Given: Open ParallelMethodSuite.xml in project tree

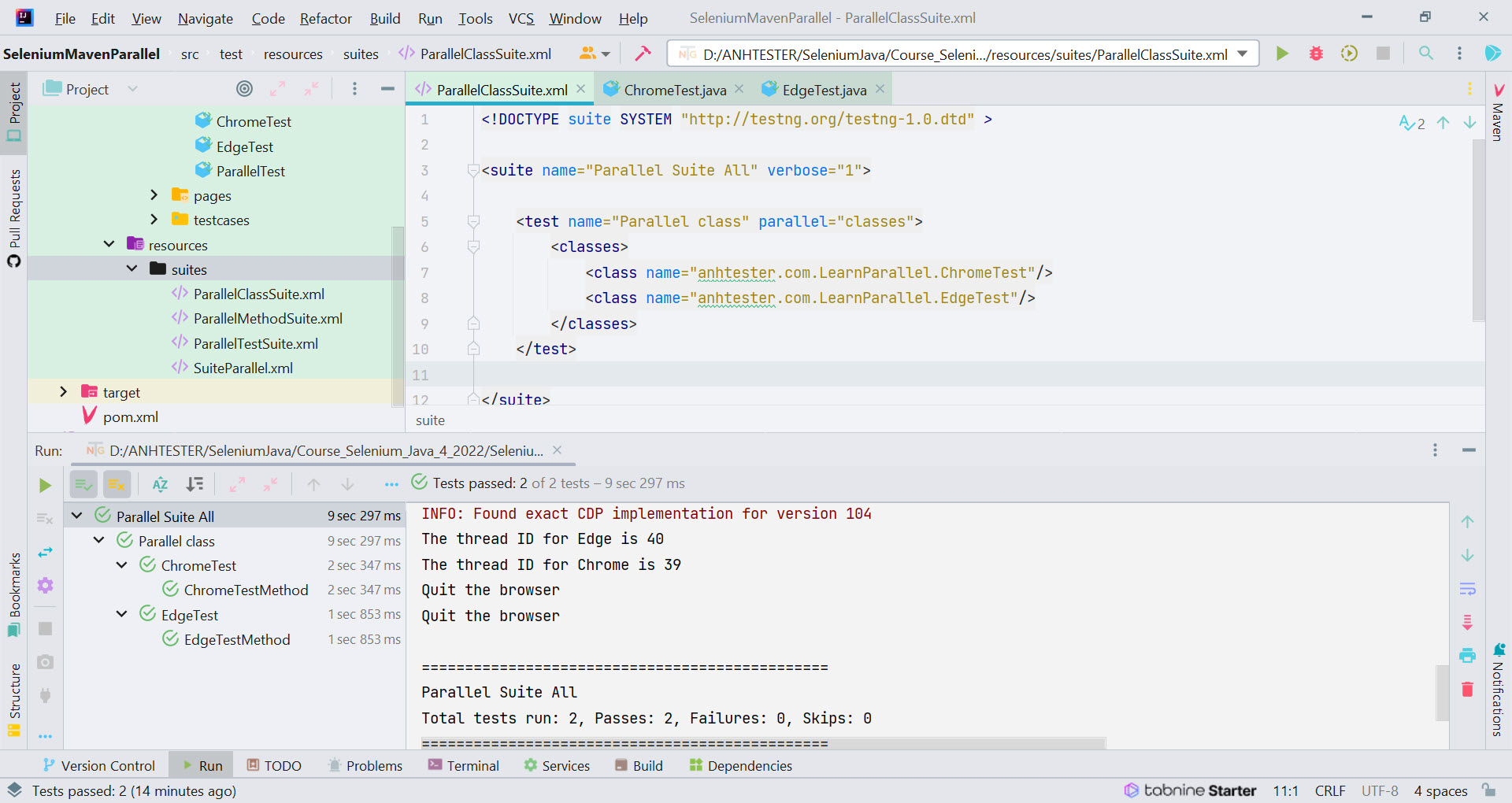Looking at the screenshot, I should 268,318.
